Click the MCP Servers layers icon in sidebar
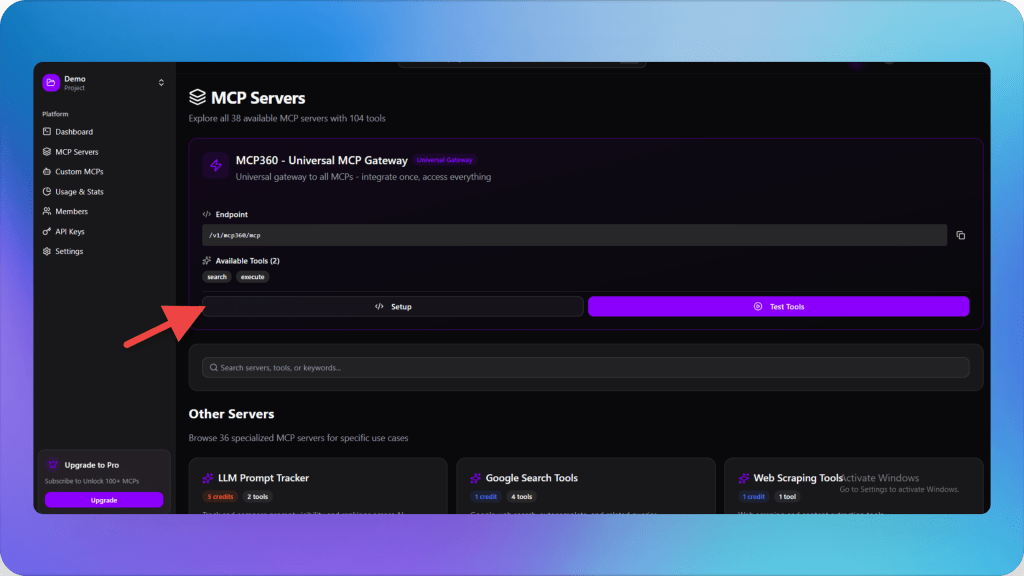 [x=47, y=152]
